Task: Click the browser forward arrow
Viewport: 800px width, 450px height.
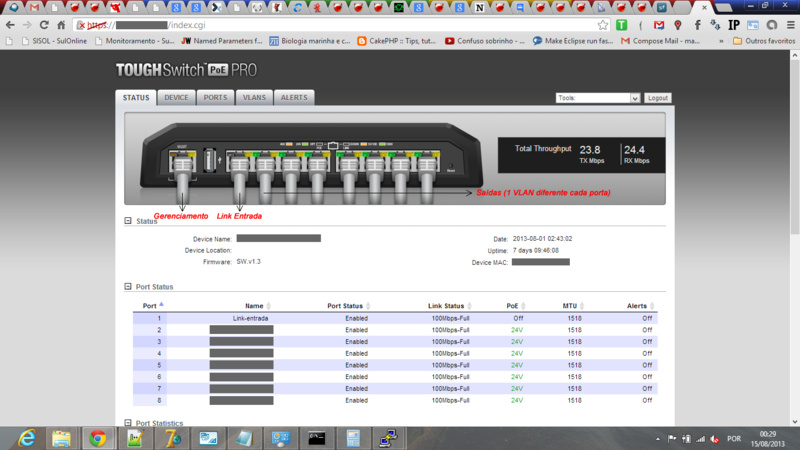Action: pyautogui.click(x=27, y=25)
